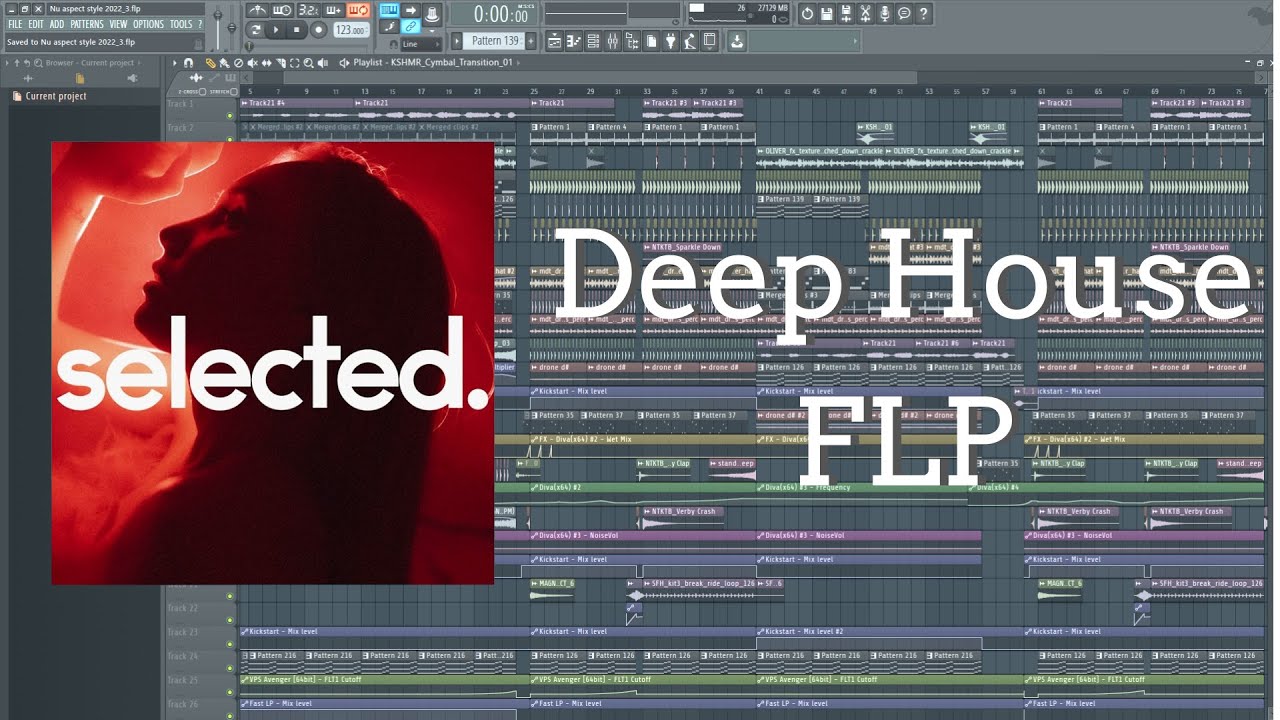Click the CPU and memory usage panel
Screen dimensions: 1280x720
point(738,14)
